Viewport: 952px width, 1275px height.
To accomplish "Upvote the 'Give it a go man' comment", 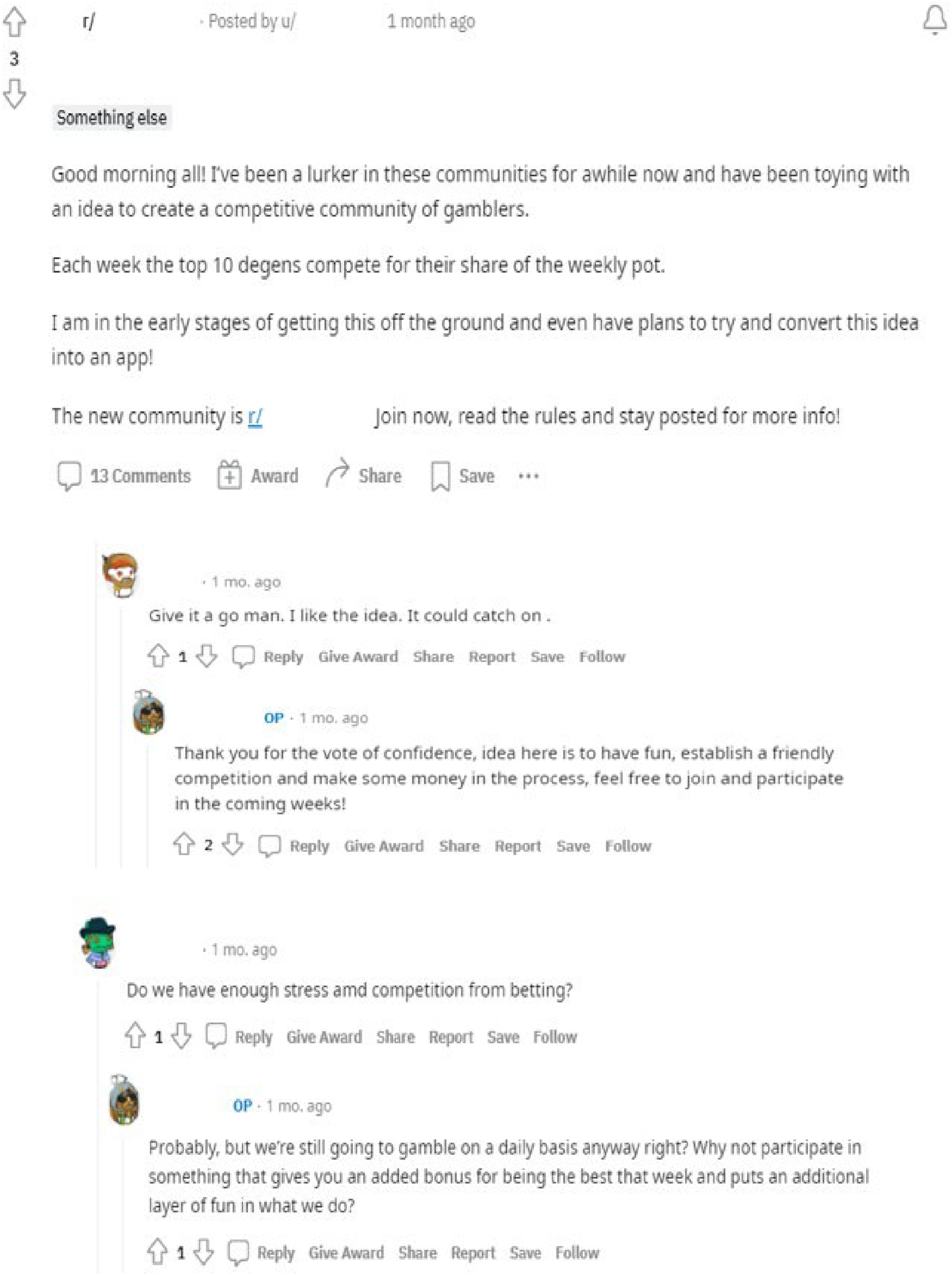I will (158, 656).
